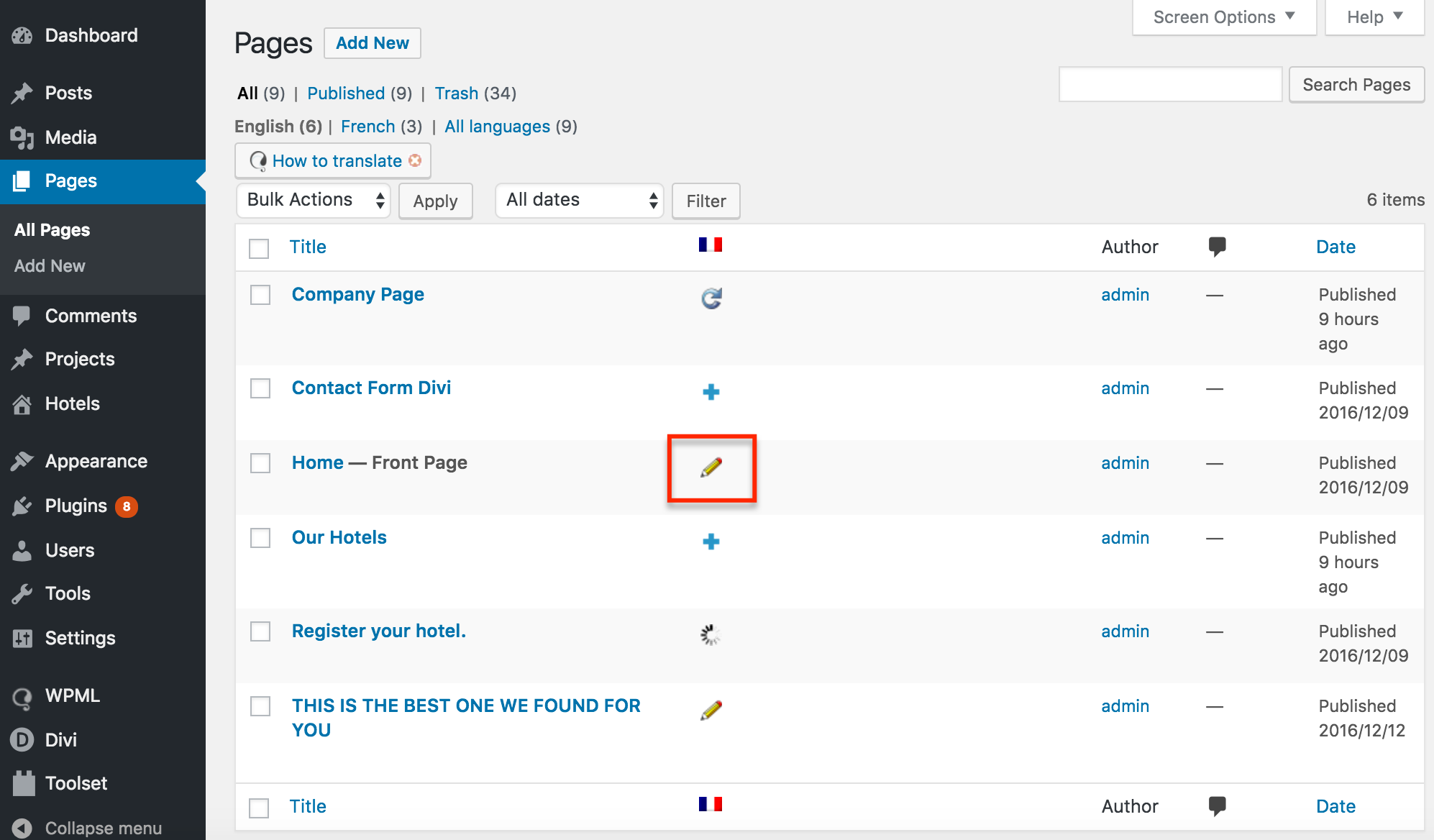The height and width of the screenshot is (840, 1434).
Task: Click the Hotels house icon
Action: (x=22, y=403)
